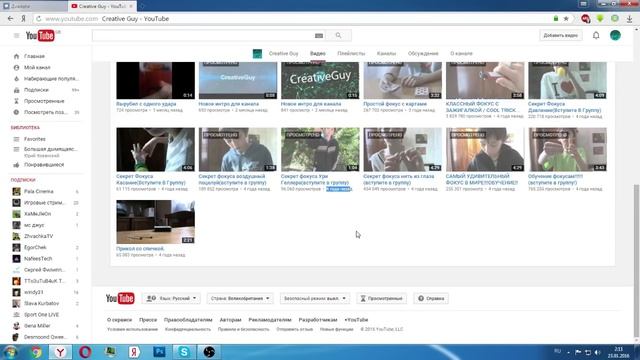The width and height of the screenshot is (640, 360).
Task: Click the Справка help button
Action: [431, 298]
